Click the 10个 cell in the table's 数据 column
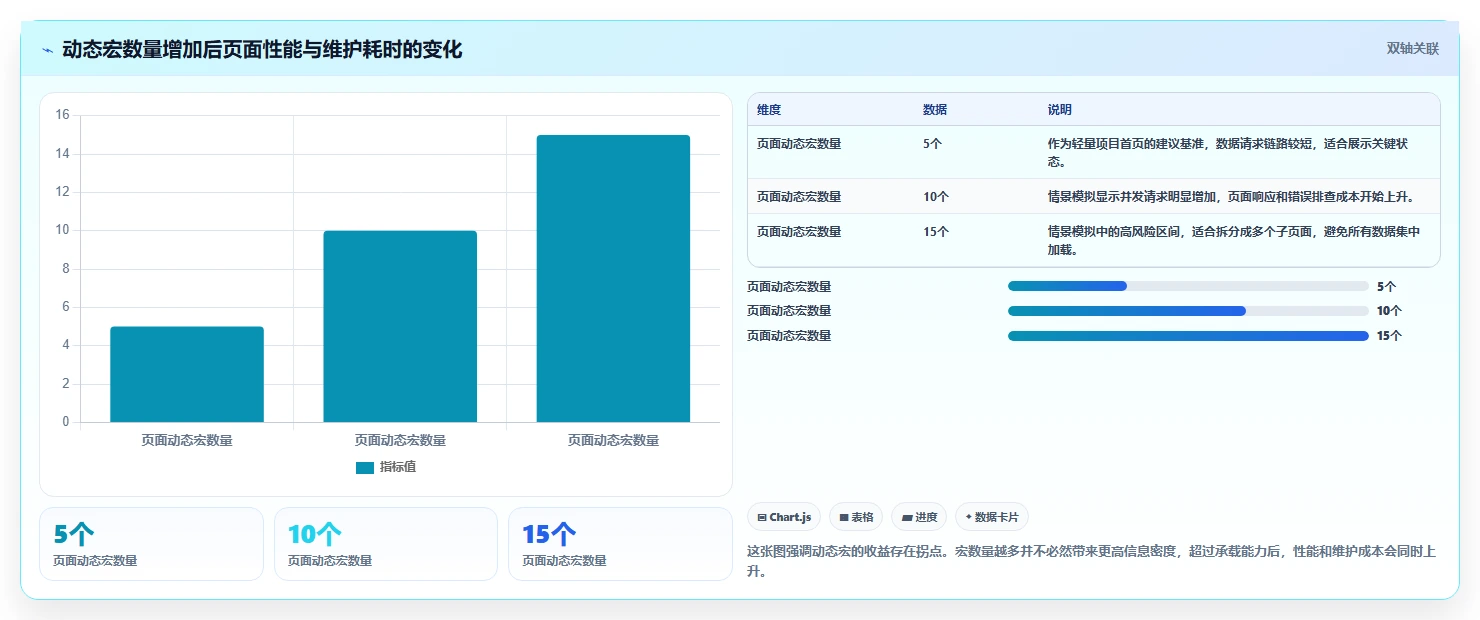1480x620 pixels. (936, 197)
